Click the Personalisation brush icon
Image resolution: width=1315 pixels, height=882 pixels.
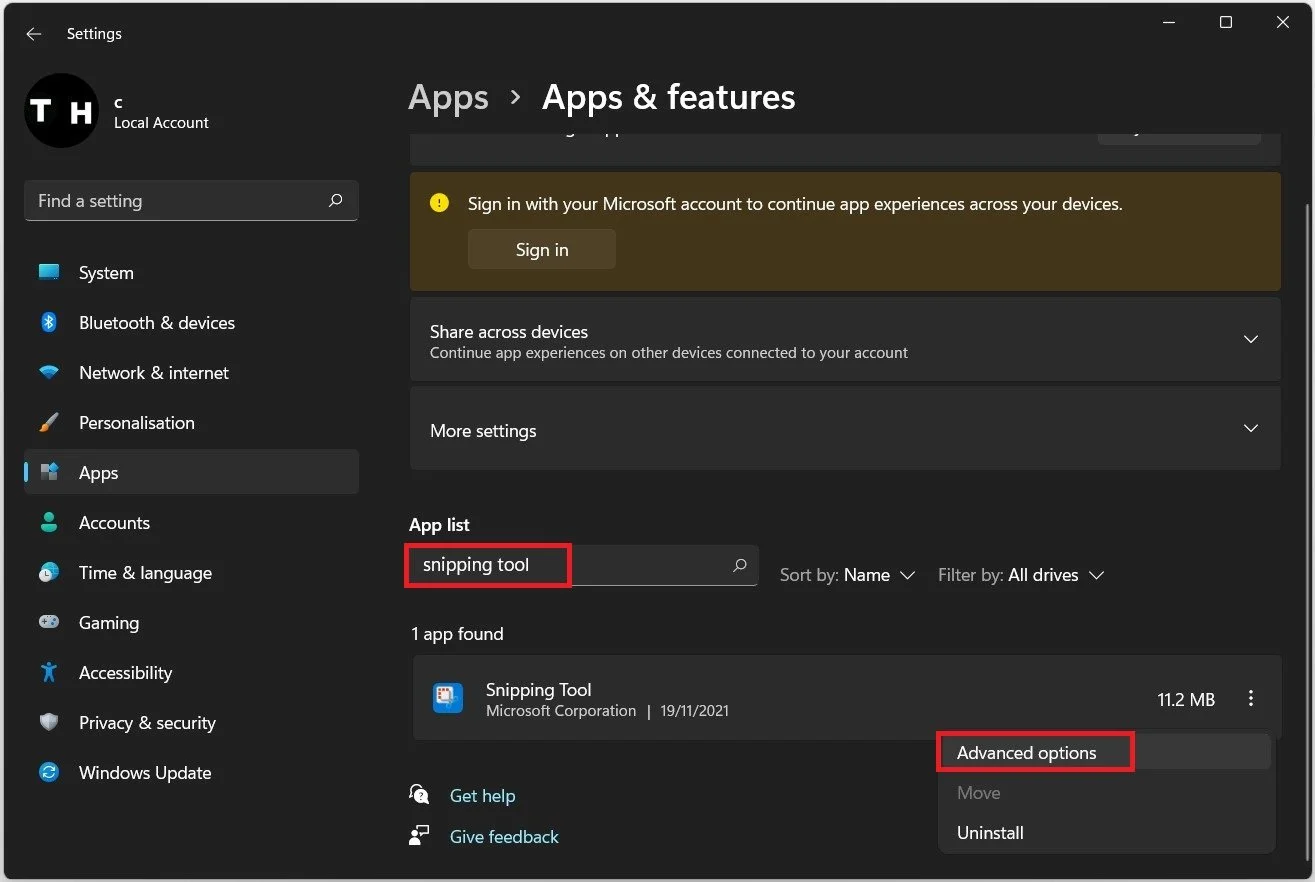point(48,422)
